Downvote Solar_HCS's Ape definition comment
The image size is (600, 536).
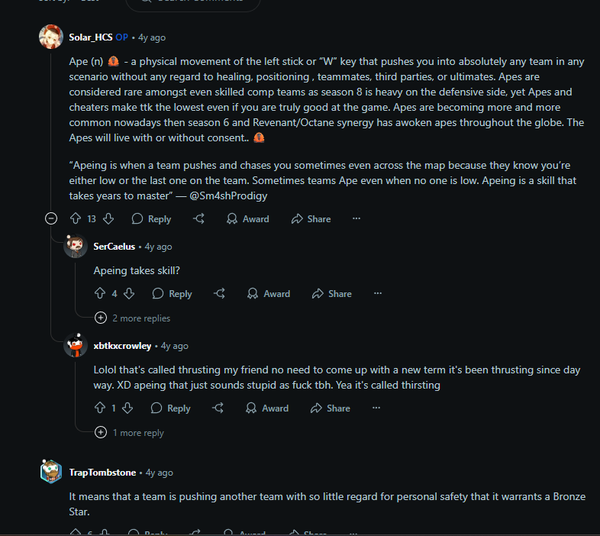[x=106, y=219]
